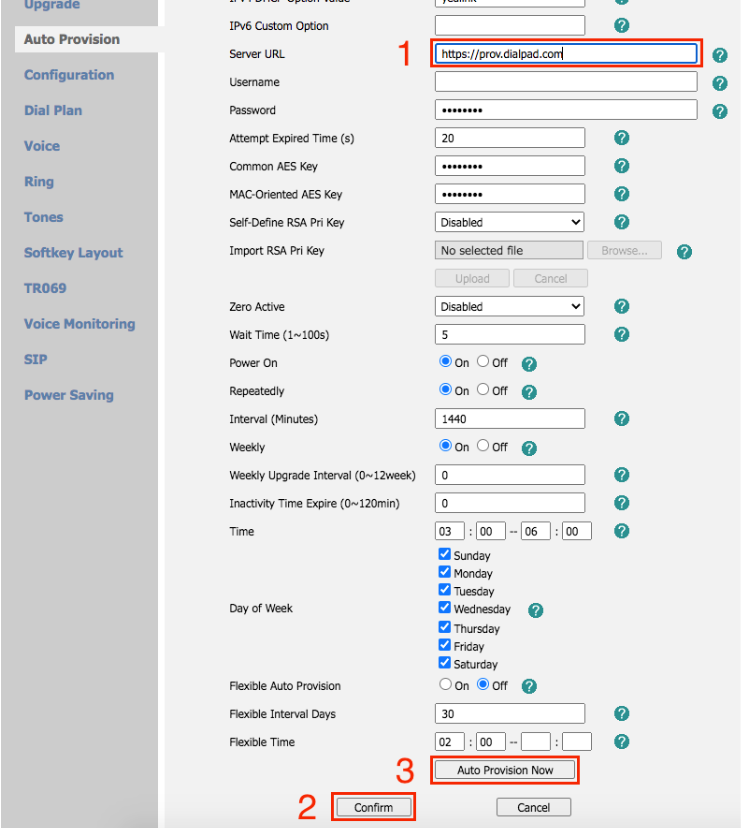The image size is (741, 828).
Task: Click help icon beside Import RSA Pri Key Browse
Action: [684, 252]
